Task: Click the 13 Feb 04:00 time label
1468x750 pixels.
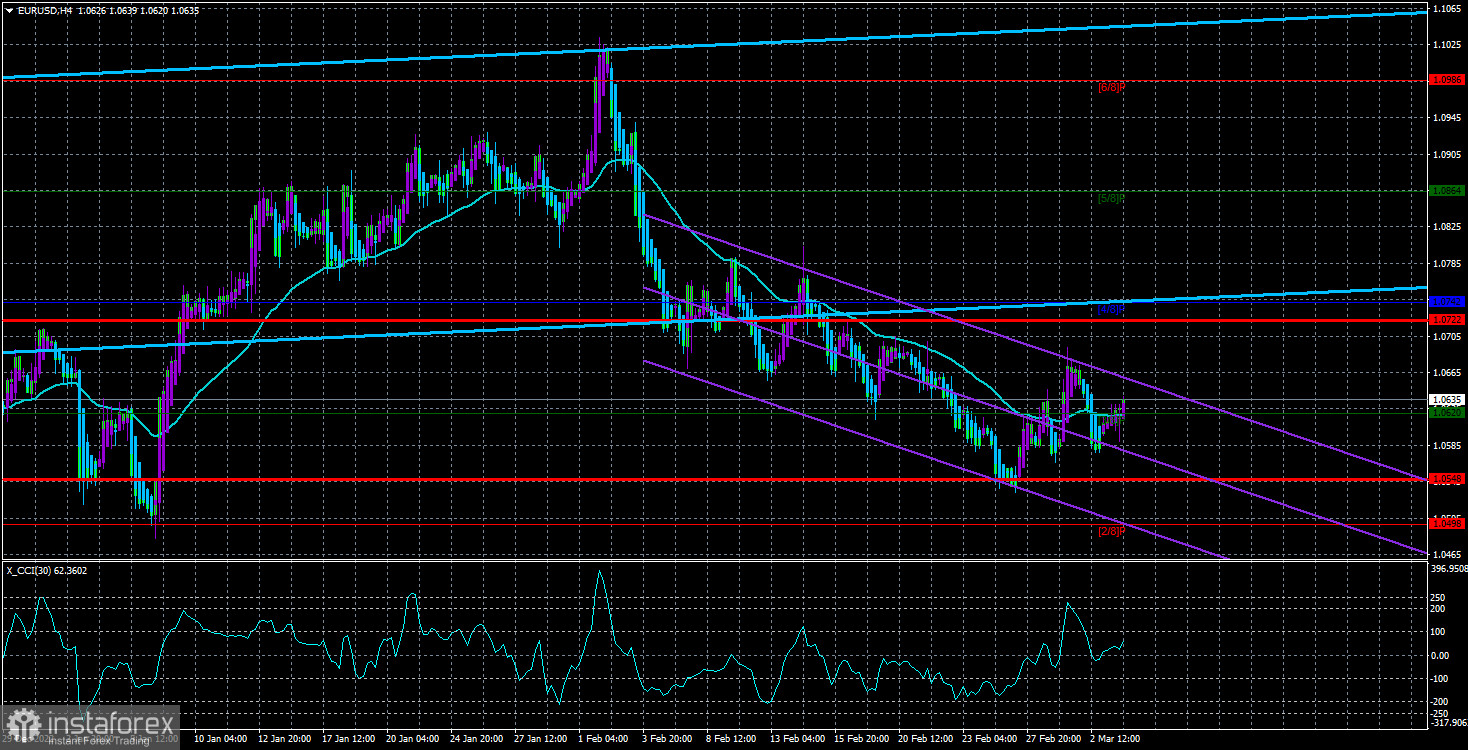Action: pyautogui.click(x=797, y=739)
